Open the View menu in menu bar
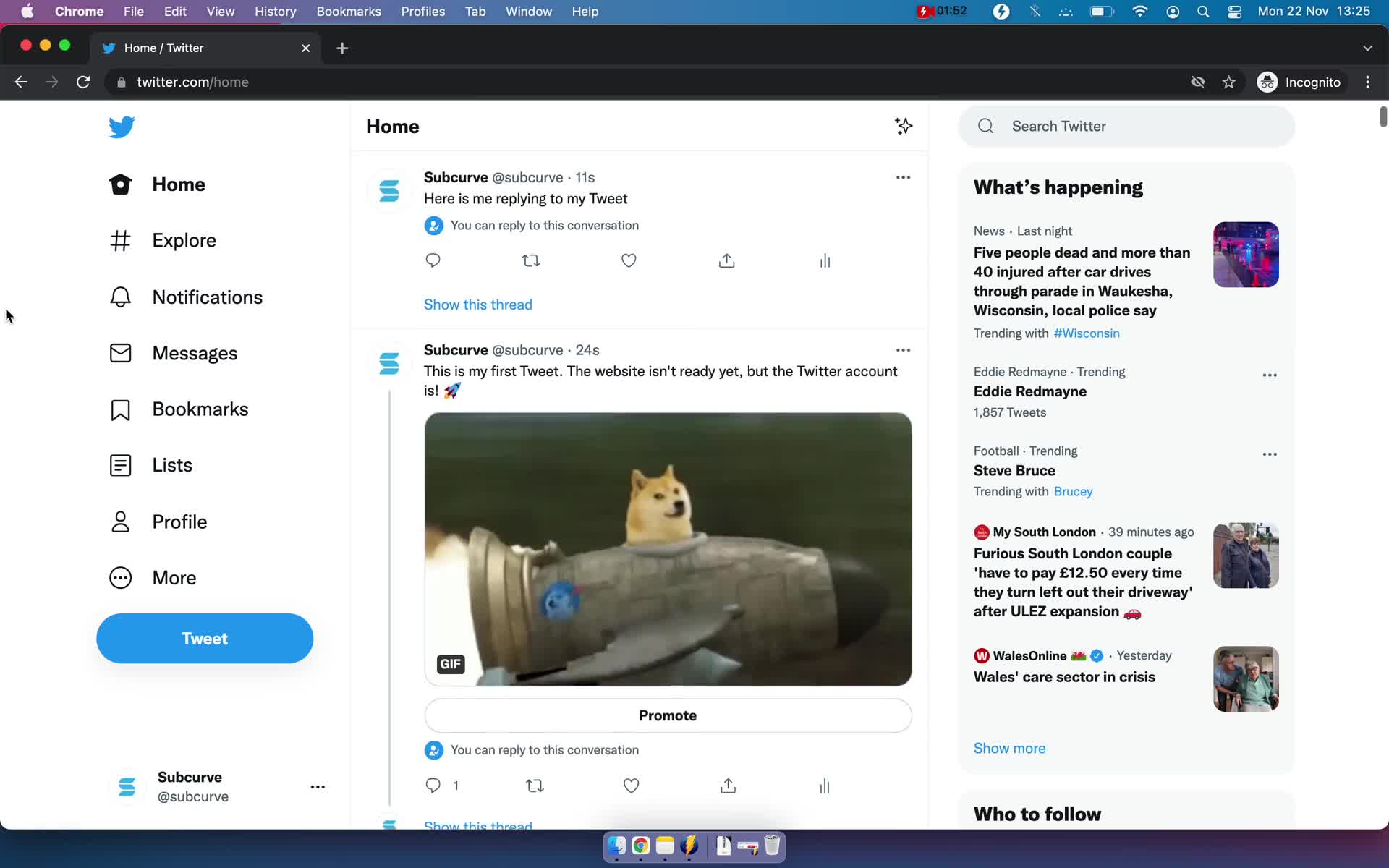This screenshot has width=1389, height=868. click(220, 12)
